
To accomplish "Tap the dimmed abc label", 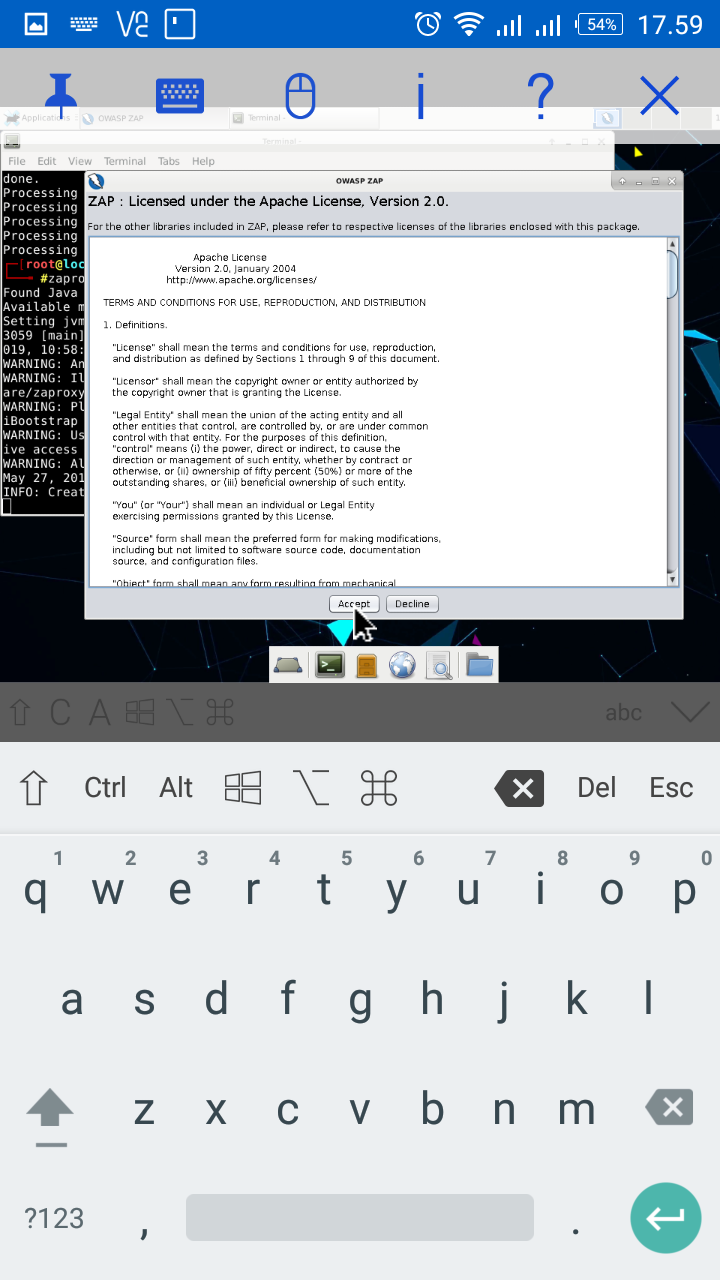I will [x=624, y=713].
